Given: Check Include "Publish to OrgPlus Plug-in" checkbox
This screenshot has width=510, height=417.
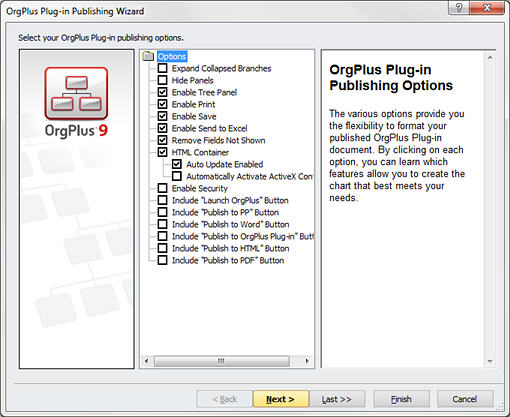Looking at the screenshot, I should [162, 236].
